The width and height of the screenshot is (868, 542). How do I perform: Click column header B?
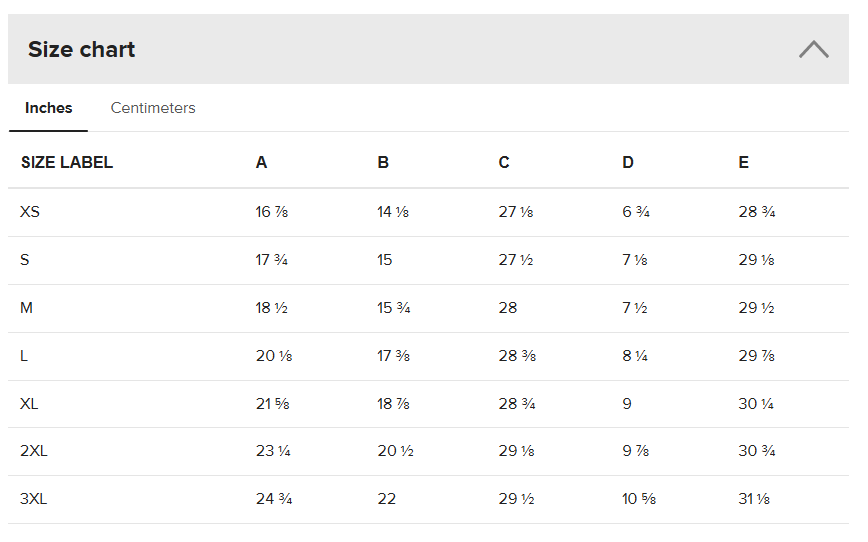click(383, 162)
